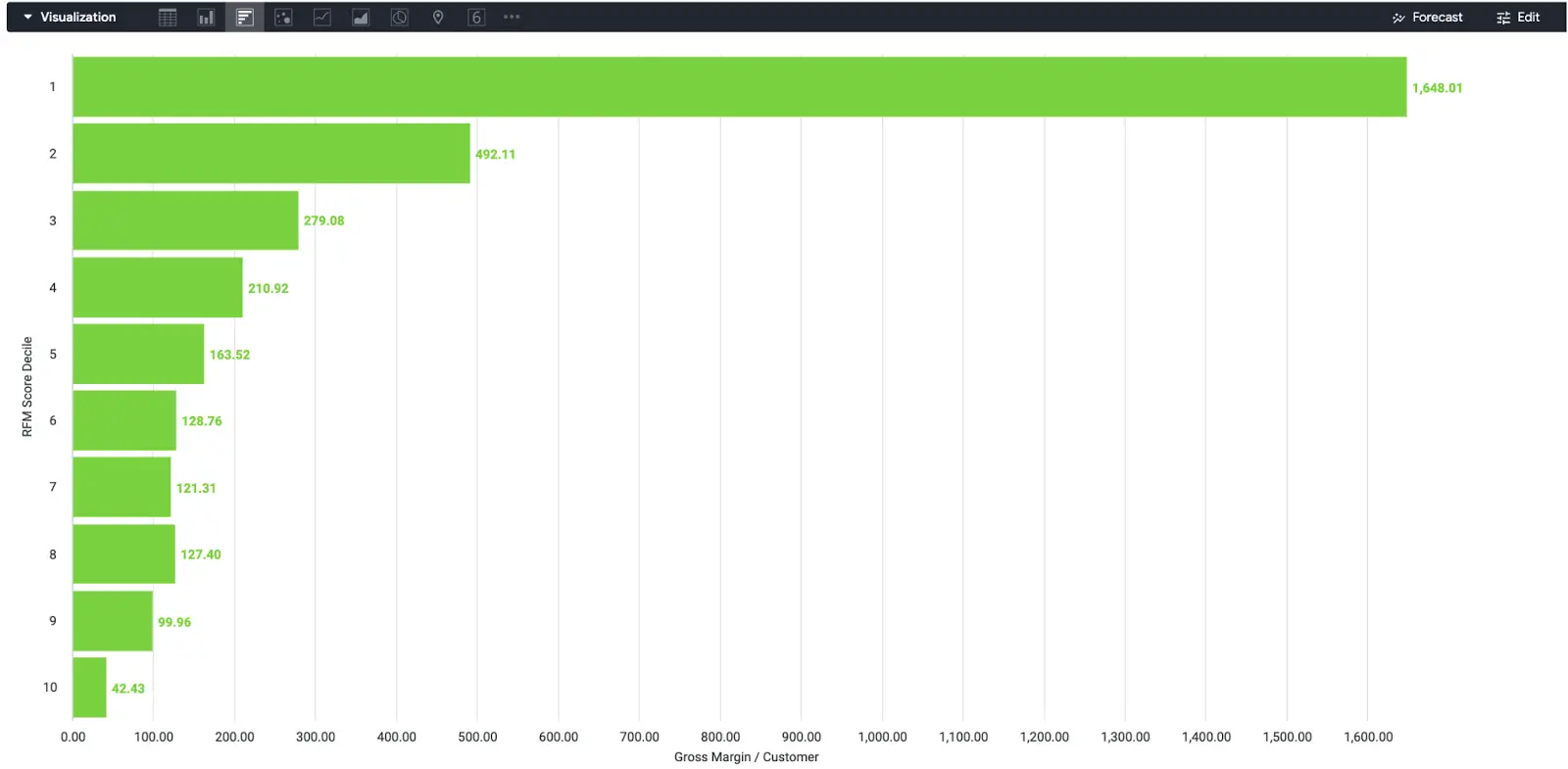Click the 492.11 bar for decile 2
The height and width of the screenshot is (769, 1568).
271,154
